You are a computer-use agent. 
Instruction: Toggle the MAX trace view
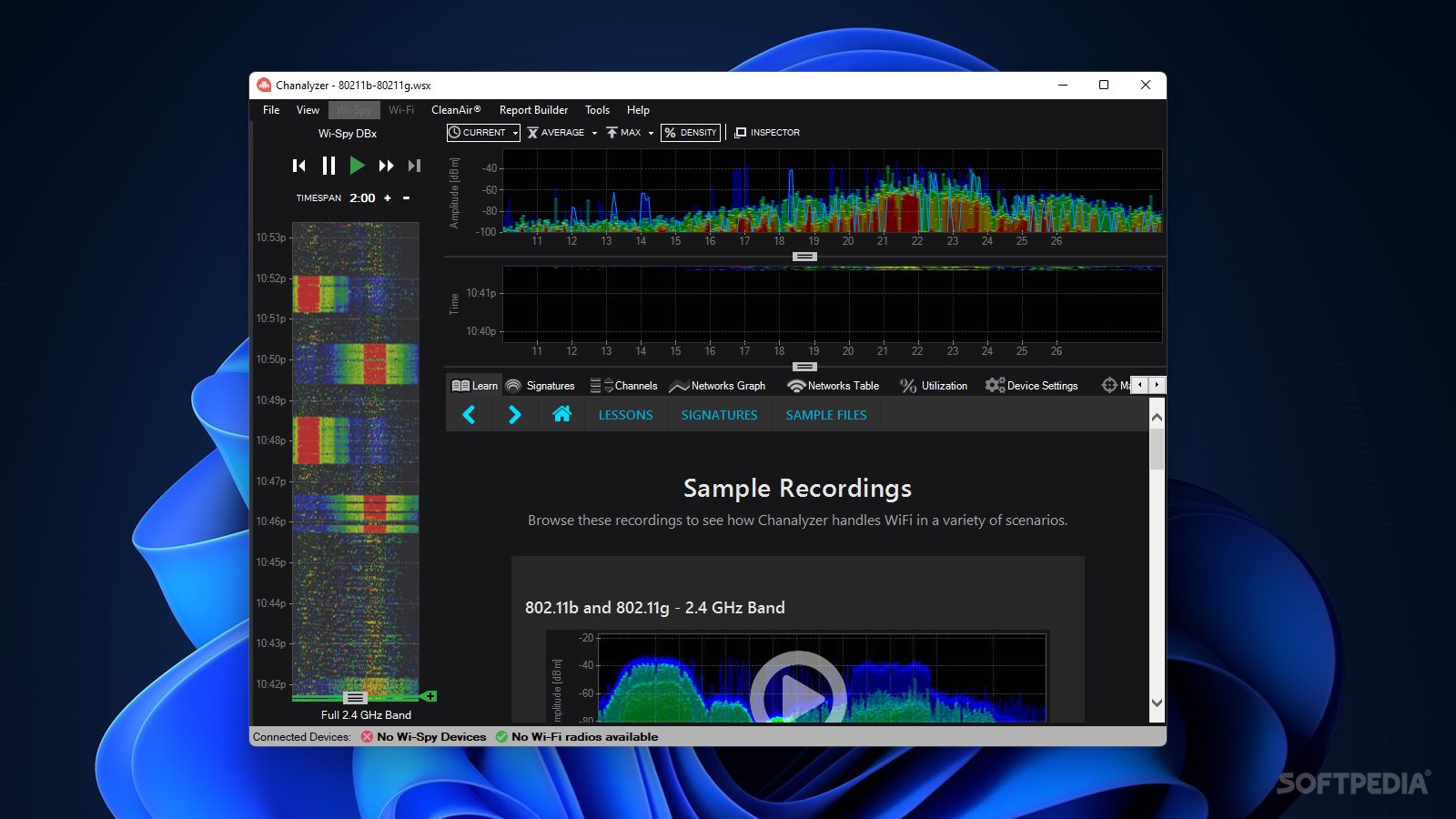(624, 133)
